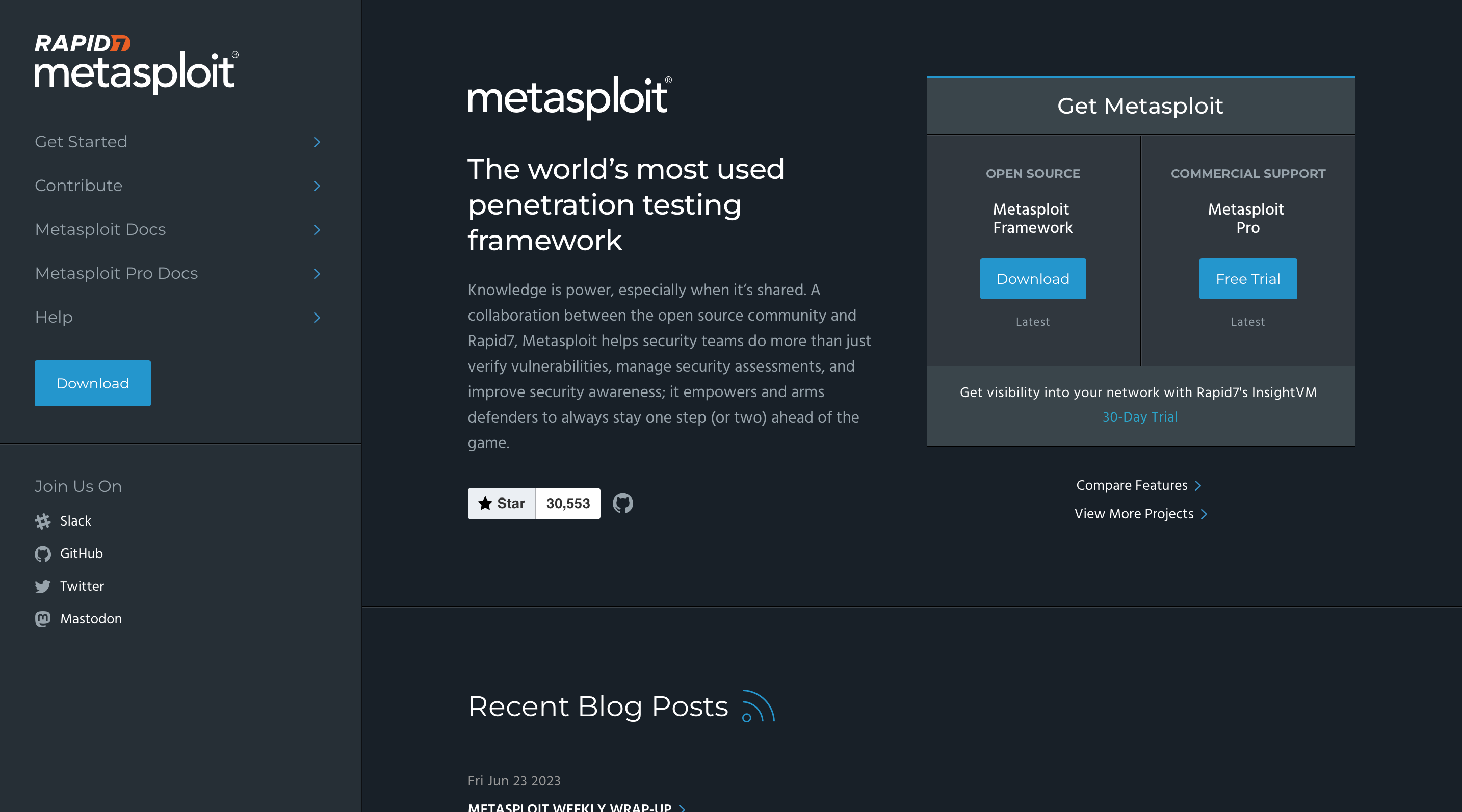
Task: Click the GitHub icon in sidebar
Action: coord(43,553)
